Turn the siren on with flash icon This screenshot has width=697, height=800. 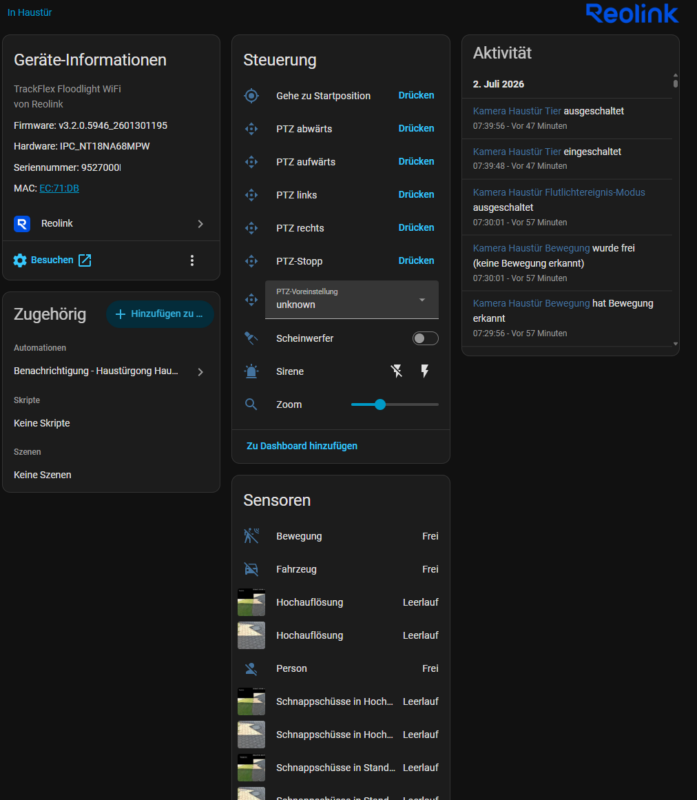tap(425, 371)
